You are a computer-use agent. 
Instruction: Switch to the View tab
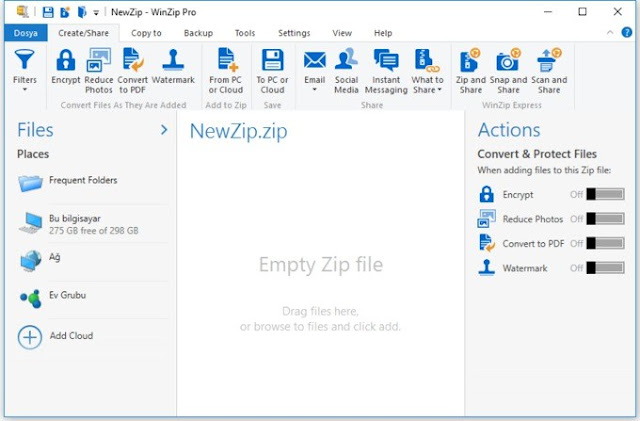coord(342,33)
